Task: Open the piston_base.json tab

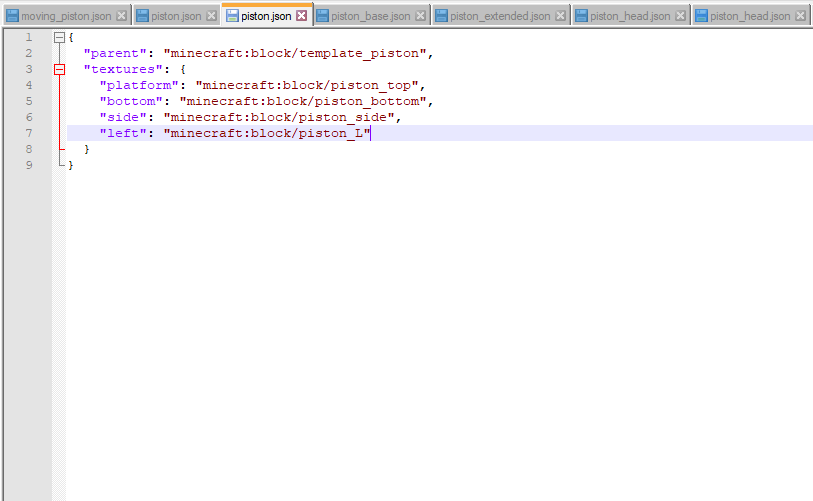Action: pos(371,16)
